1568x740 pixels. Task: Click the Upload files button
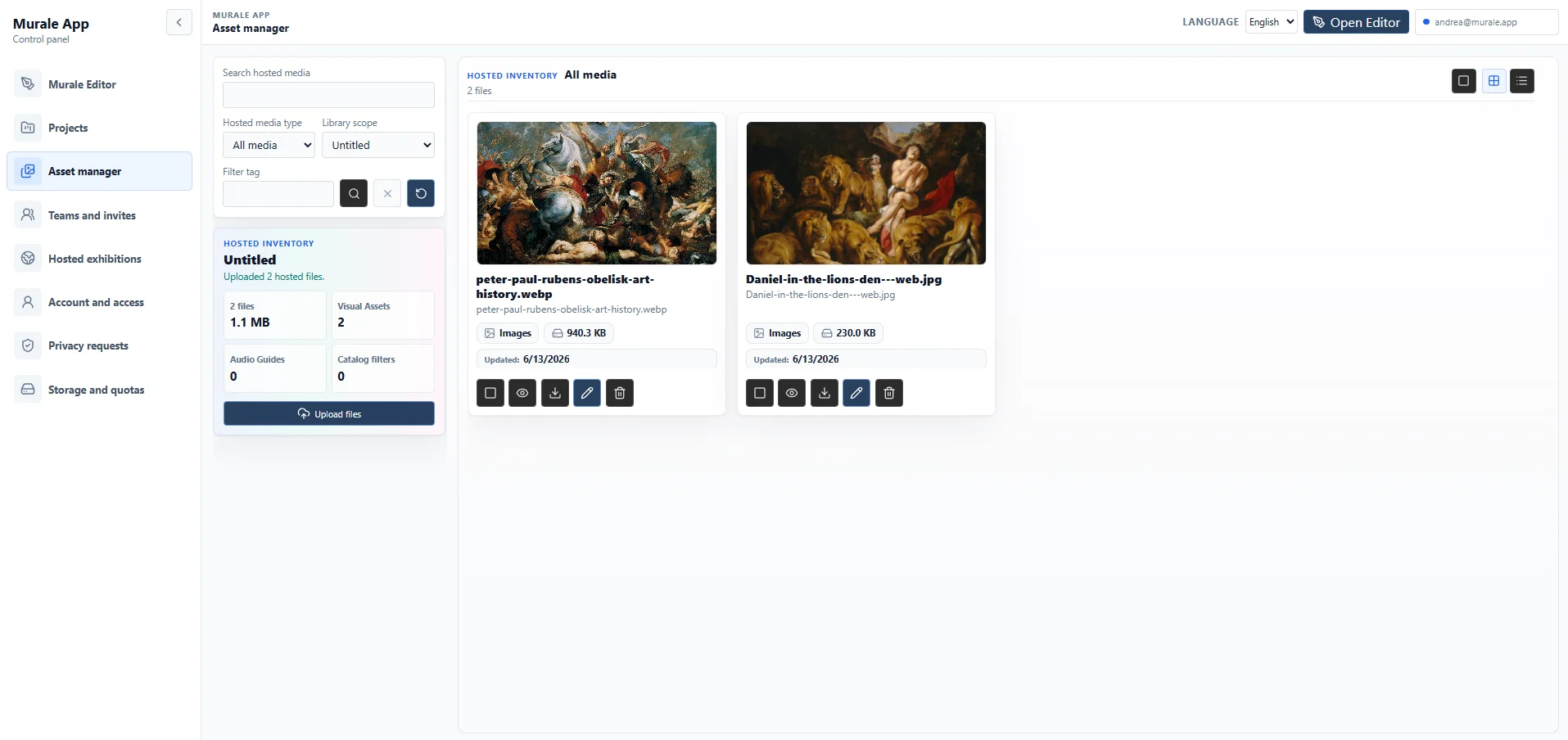click(x=329, y=413)
